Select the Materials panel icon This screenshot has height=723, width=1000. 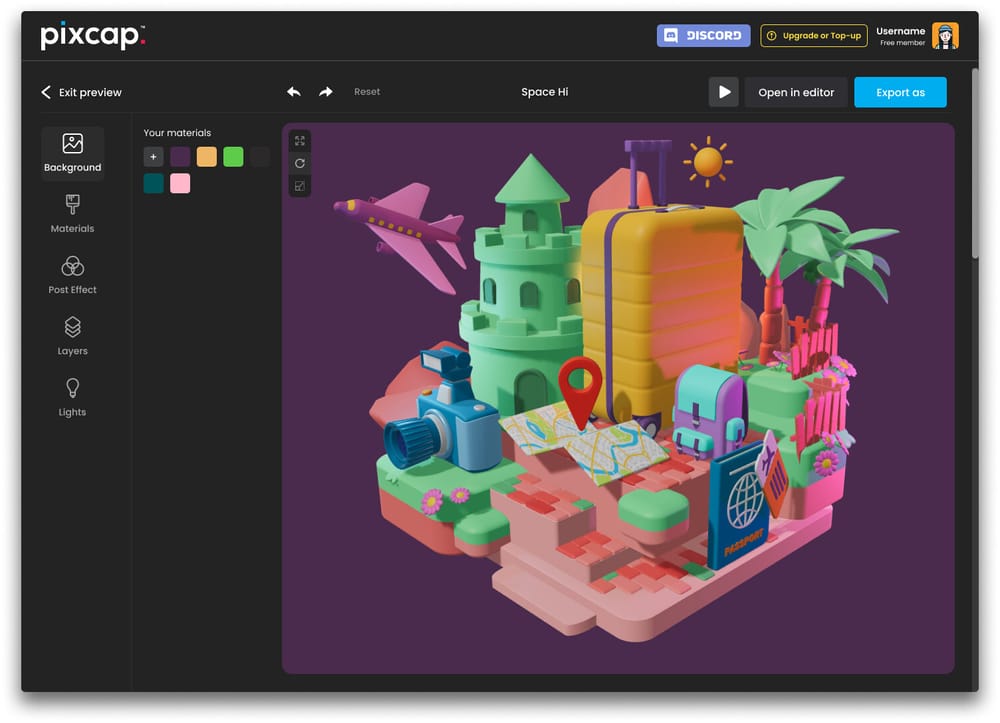72,213
